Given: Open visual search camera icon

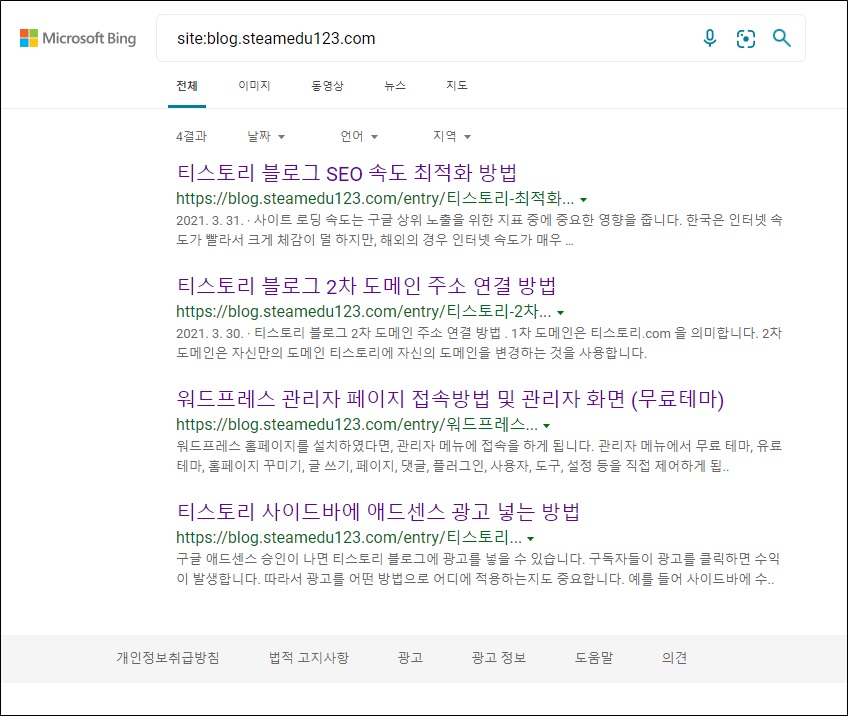Looking at the screenshot, I should (746, 38).
